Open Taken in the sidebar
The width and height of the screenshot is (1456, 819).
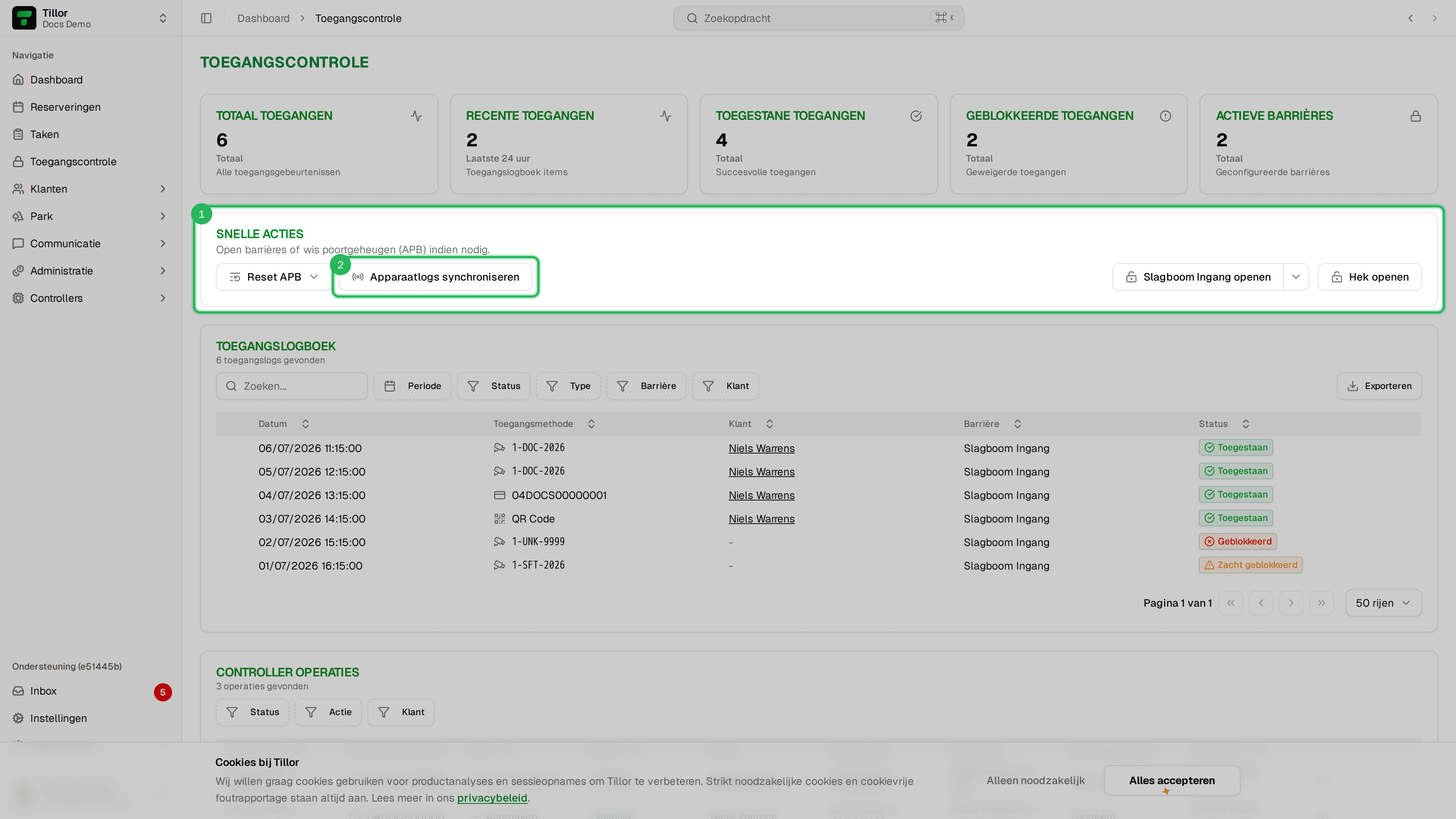pyautogui.click(x=91, y=134)
